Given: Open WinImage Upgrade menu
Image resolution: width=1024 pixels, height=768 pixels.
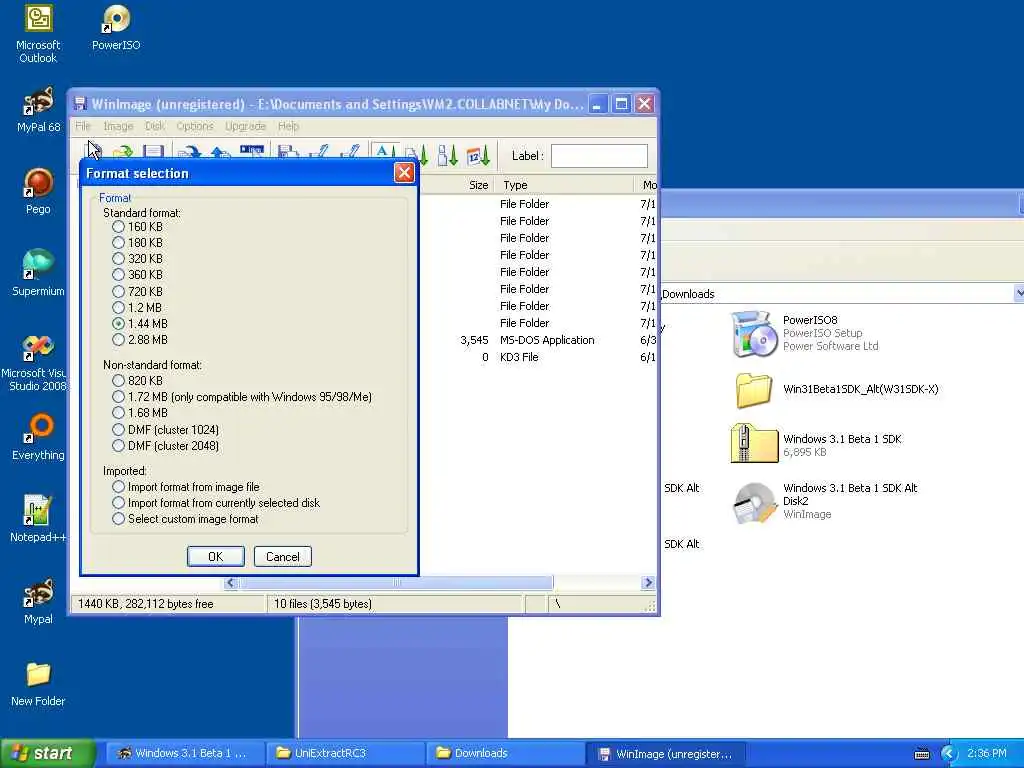Looking at the screenshot, I should point(246,126).
